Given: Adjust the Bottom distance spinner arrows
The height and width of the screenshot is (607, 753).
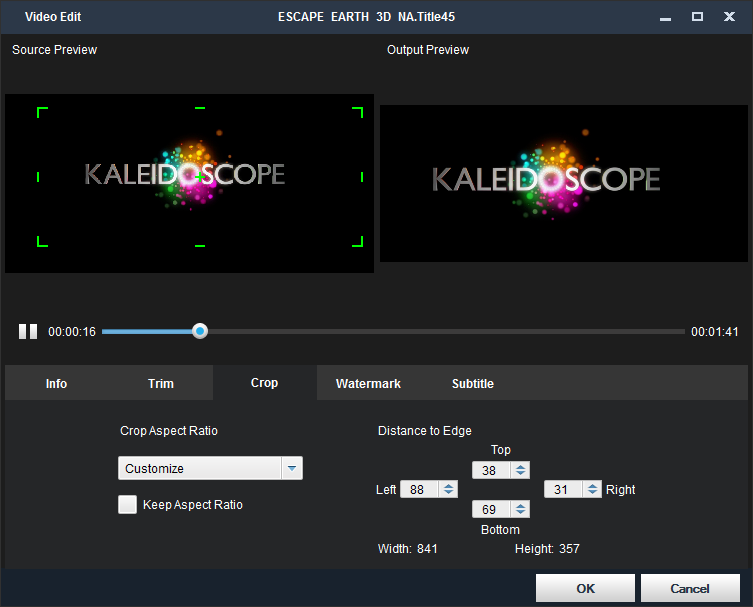Looking at the screenshot, I should [521, 509].
